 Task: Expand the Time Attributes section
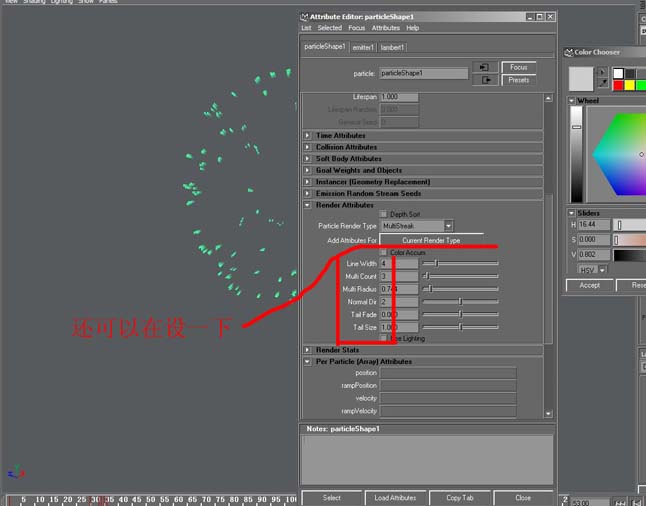pos(307,135)
